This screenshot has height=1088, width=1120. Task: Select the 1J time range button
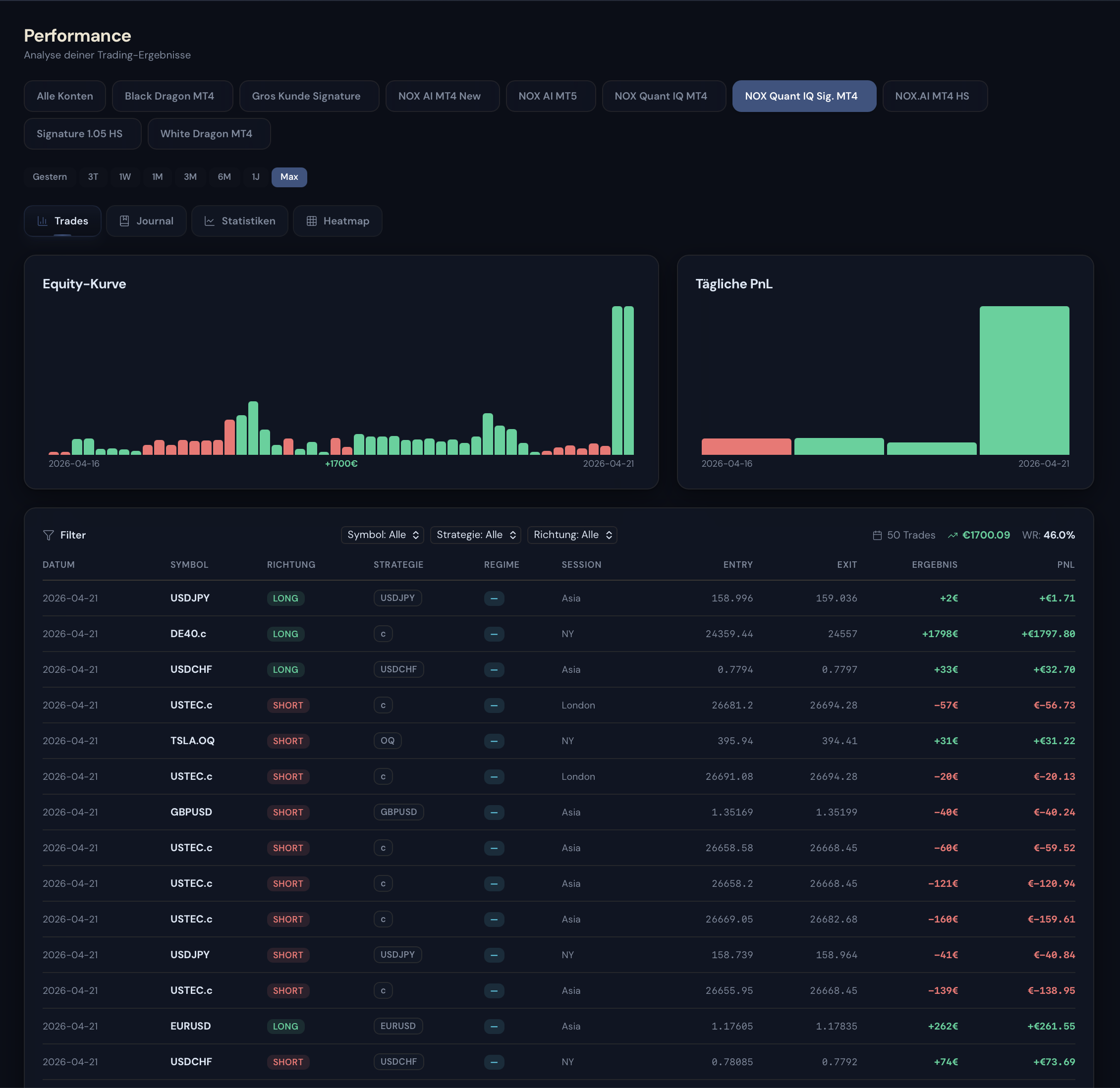coord(255,177)
